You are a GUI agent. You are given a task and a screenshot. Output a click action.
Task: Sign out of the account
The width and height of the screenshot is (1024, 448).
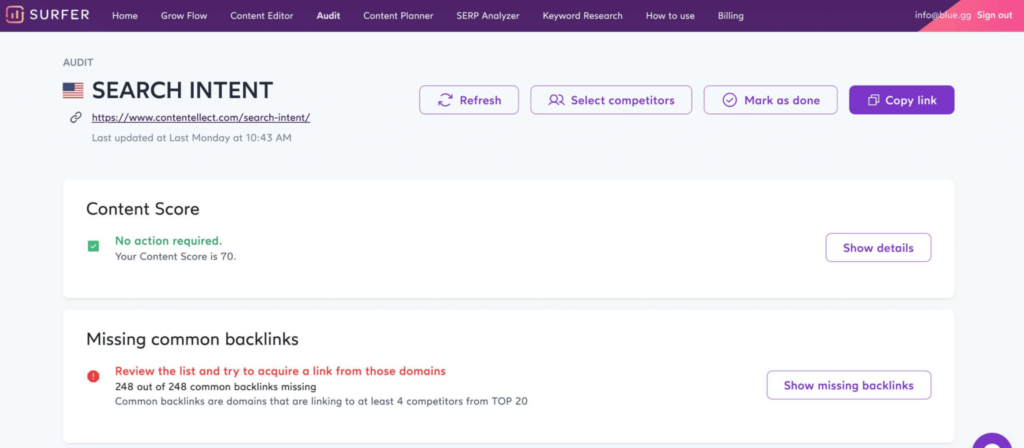pyautogui.click(x=995, y=15)
